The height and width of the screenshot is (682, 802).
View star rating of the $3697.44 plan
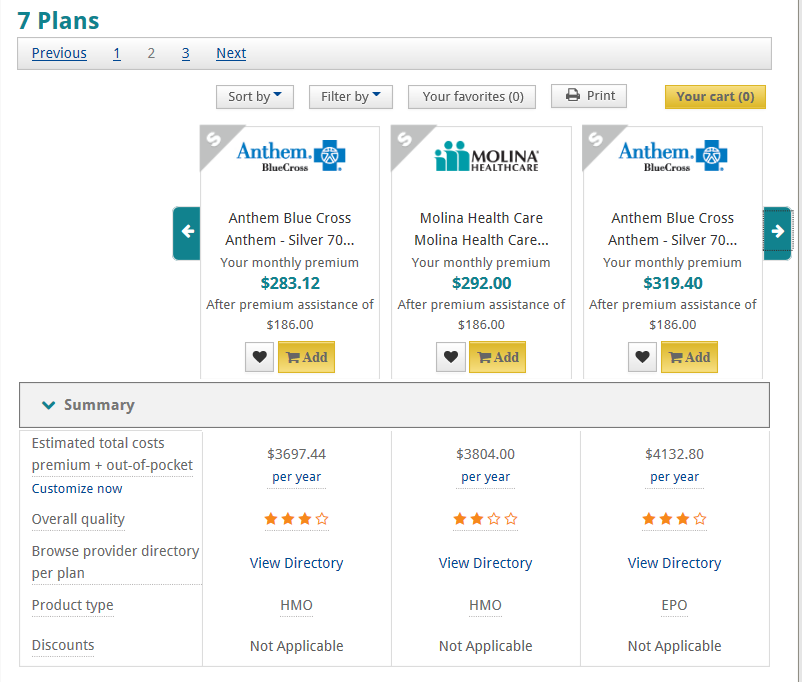coord(297,519)
